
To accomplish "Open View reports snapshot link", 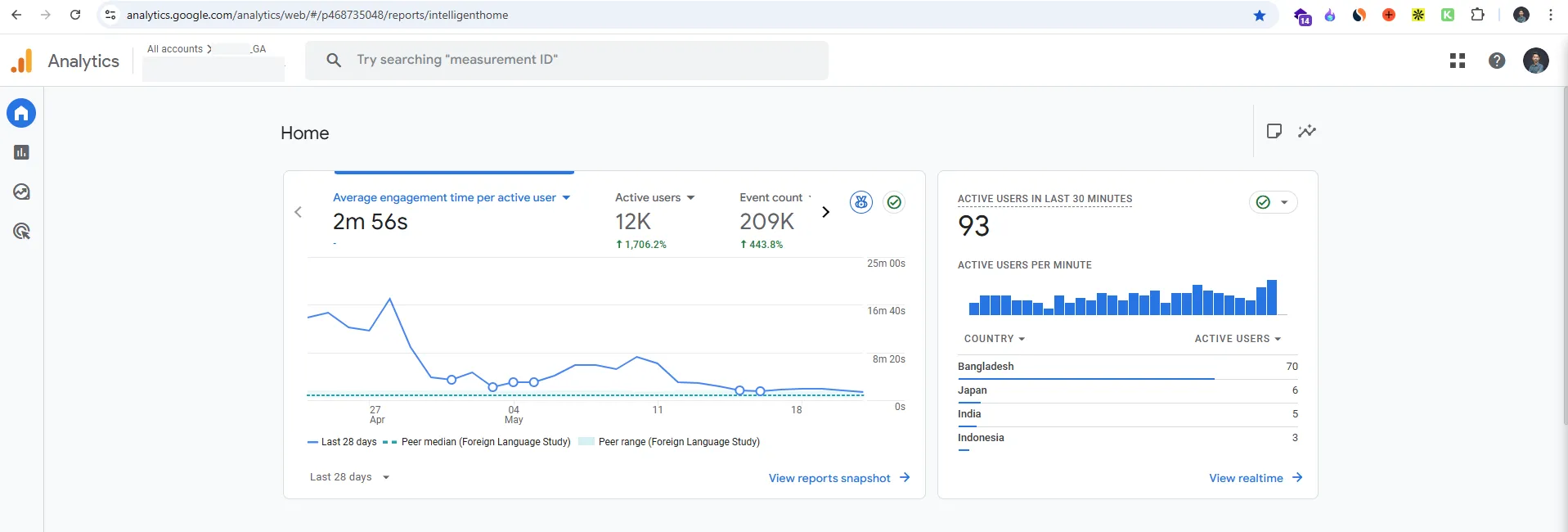I will [x=838, y=478].
